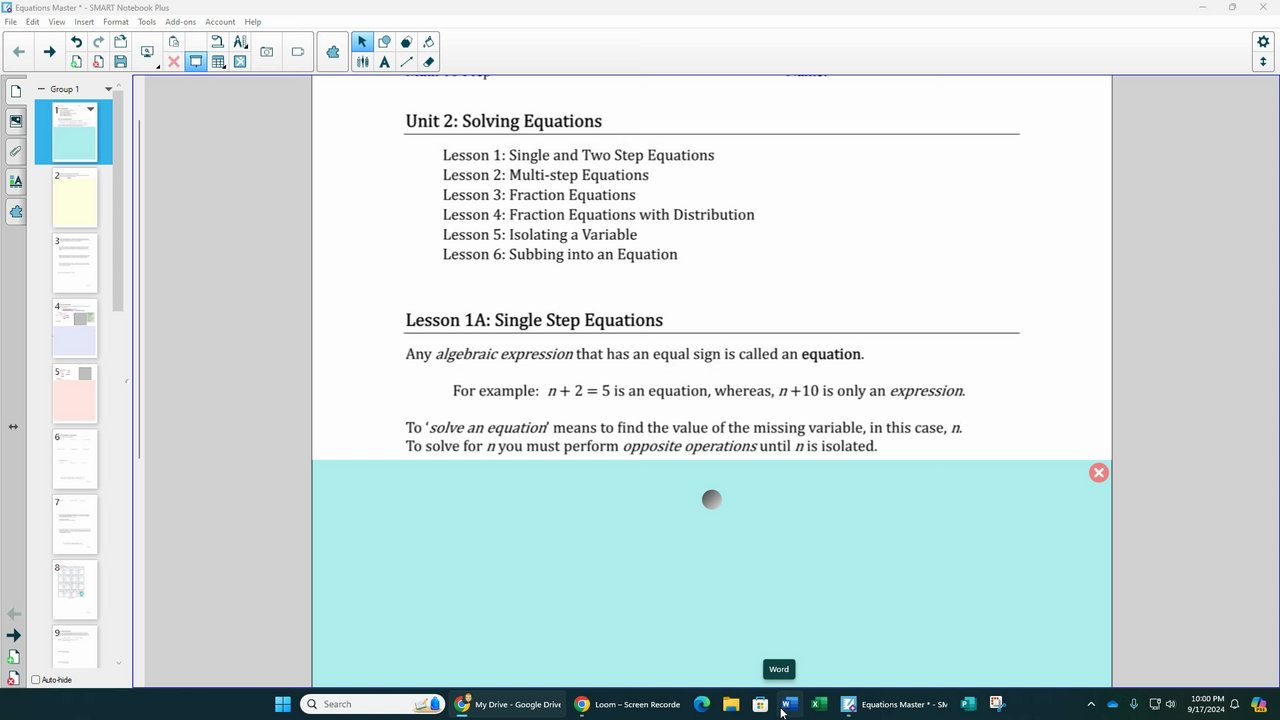
Task: Select page 2 thumbnail
Action: point(75,198)
